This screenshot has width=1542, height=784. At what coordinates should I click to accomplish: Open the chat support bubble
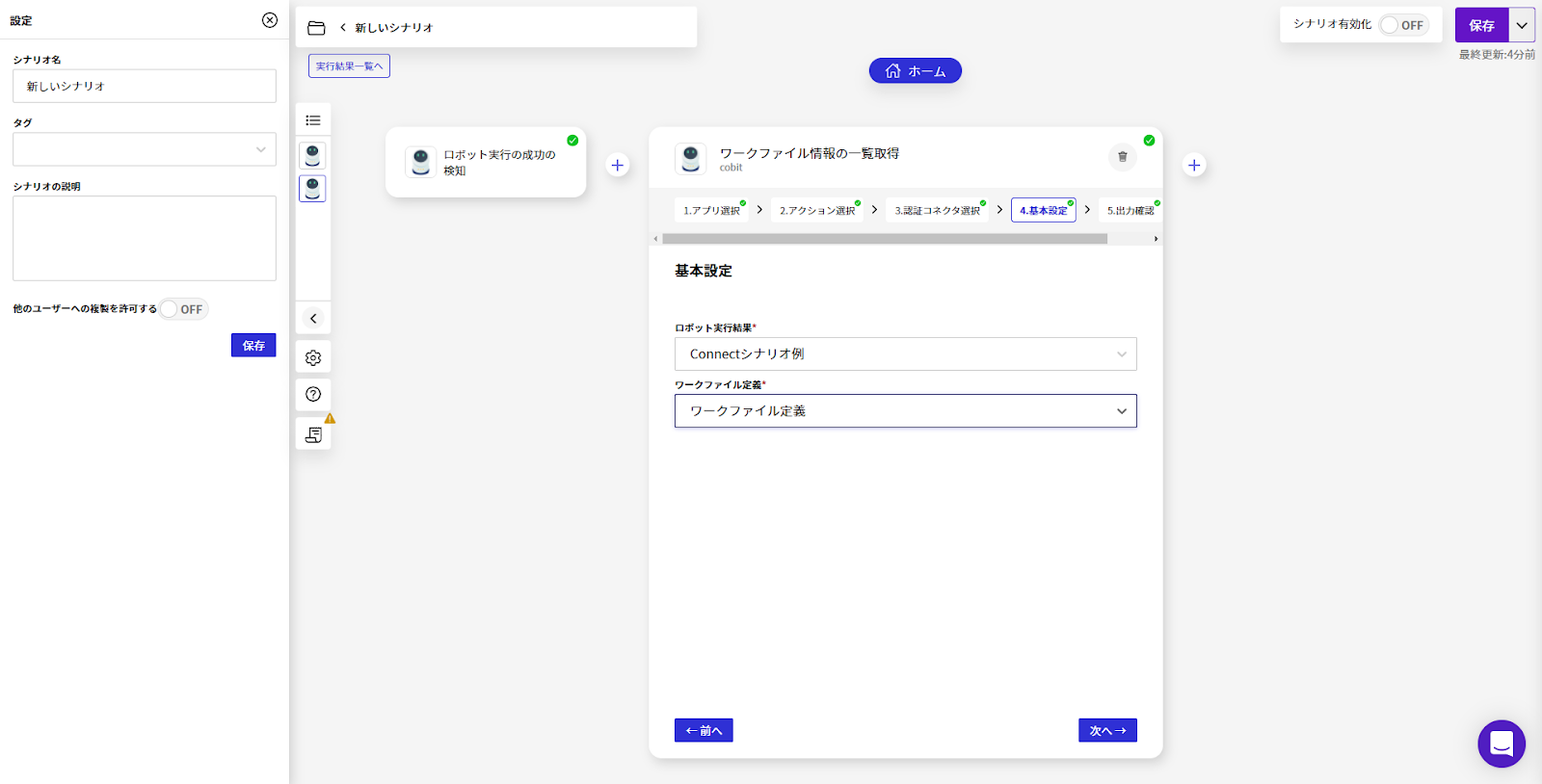coord(1502,744)
